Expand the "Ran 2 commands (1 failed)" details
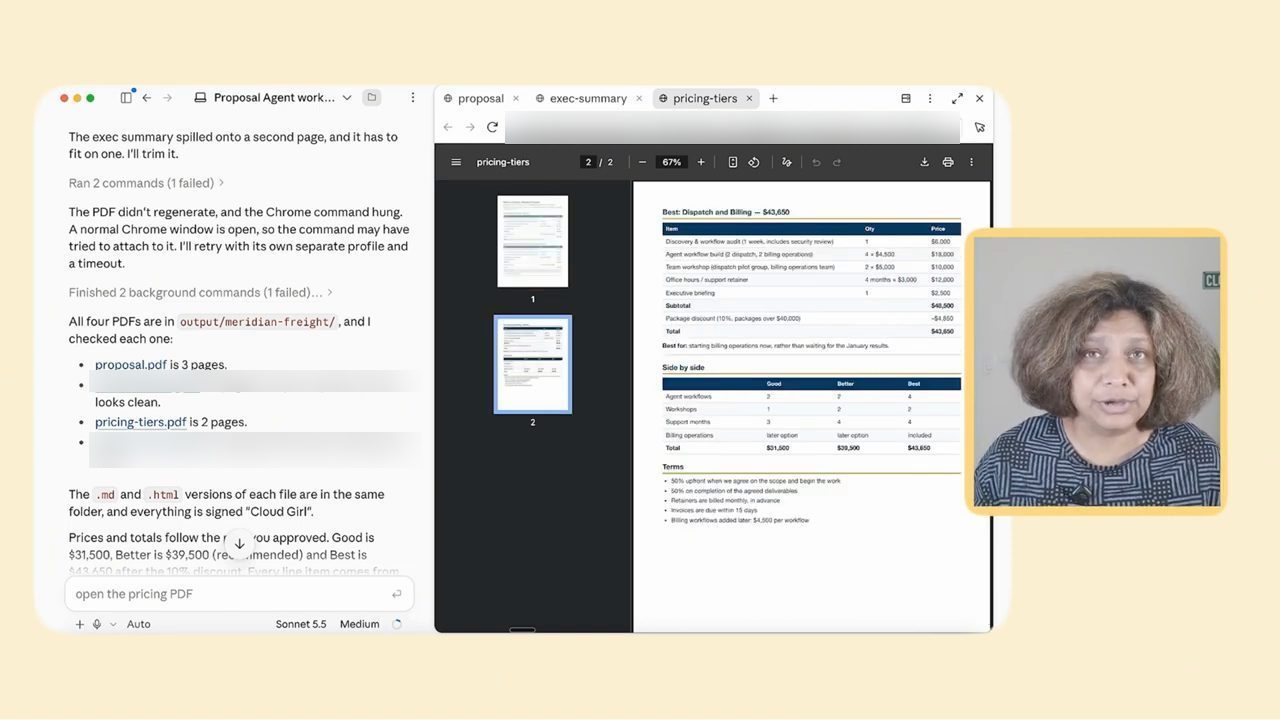1280x720 pixels. click(146, 183)
